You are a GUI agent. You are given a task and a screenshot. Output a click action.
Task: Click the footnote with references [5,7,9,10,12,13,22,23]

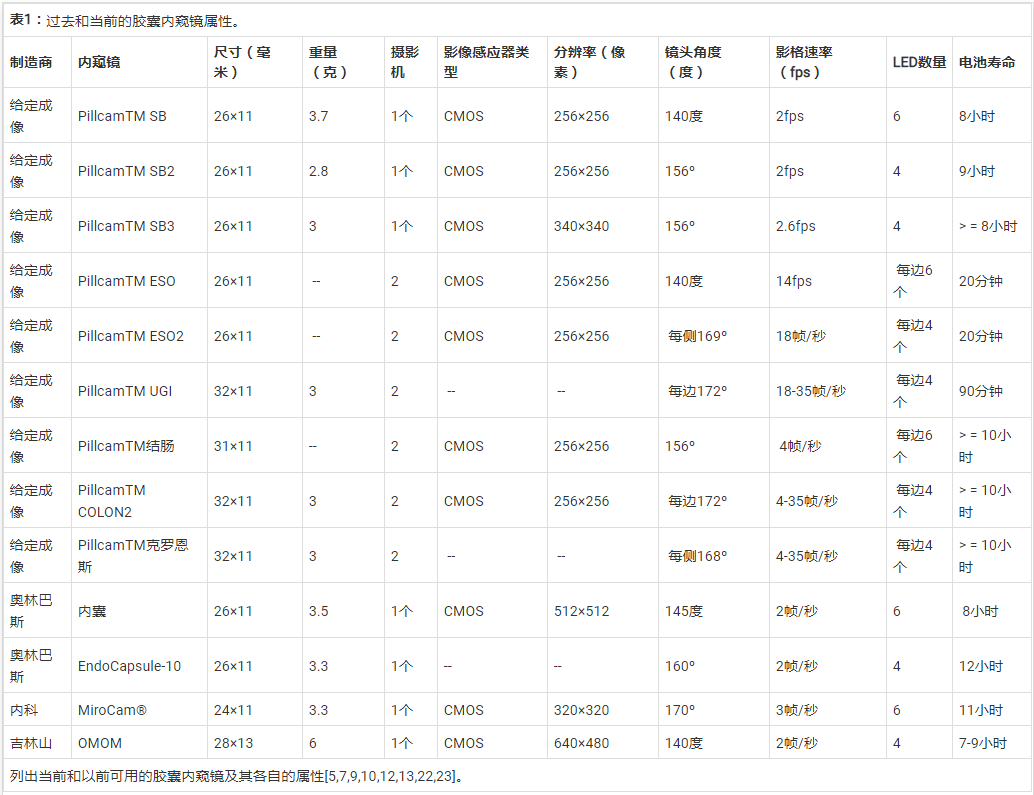[236, 776]
